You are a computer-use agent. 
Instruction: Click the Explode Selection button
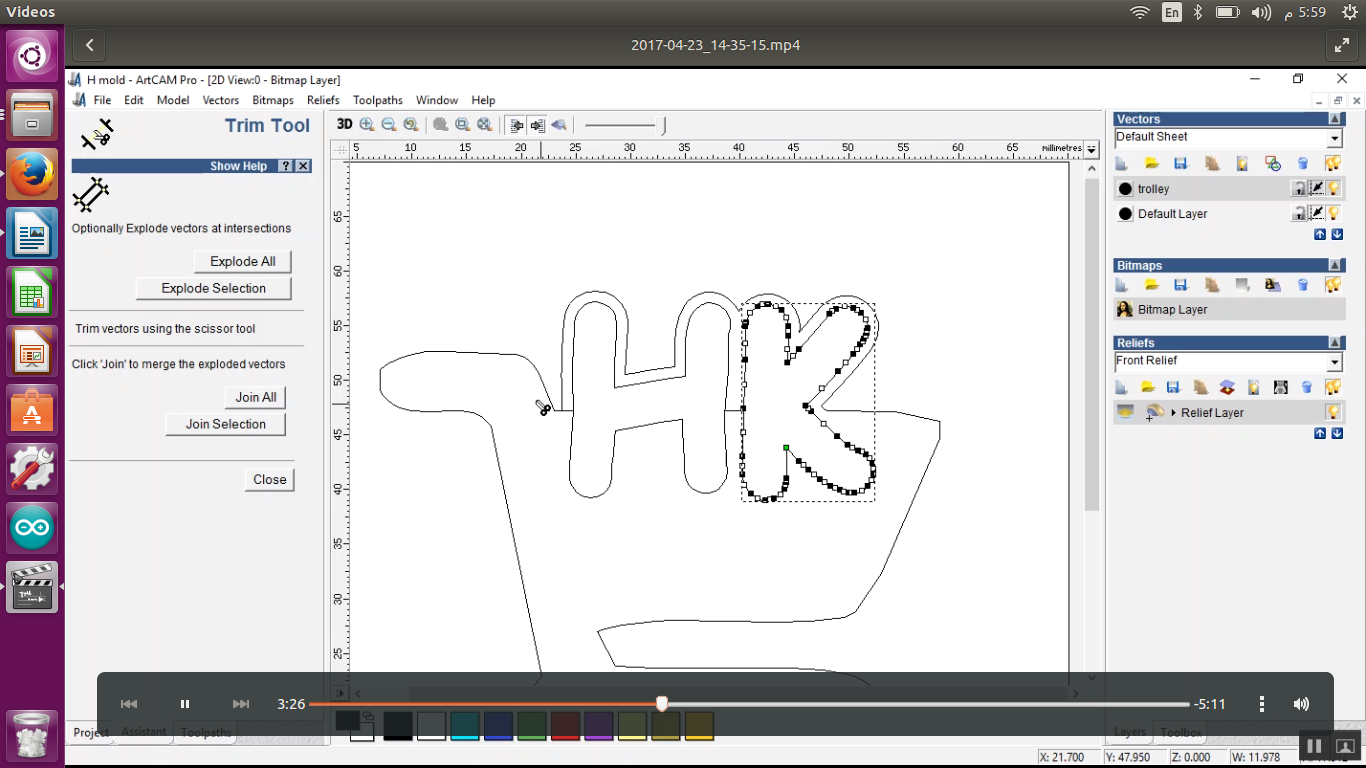[x=214, y=288]
